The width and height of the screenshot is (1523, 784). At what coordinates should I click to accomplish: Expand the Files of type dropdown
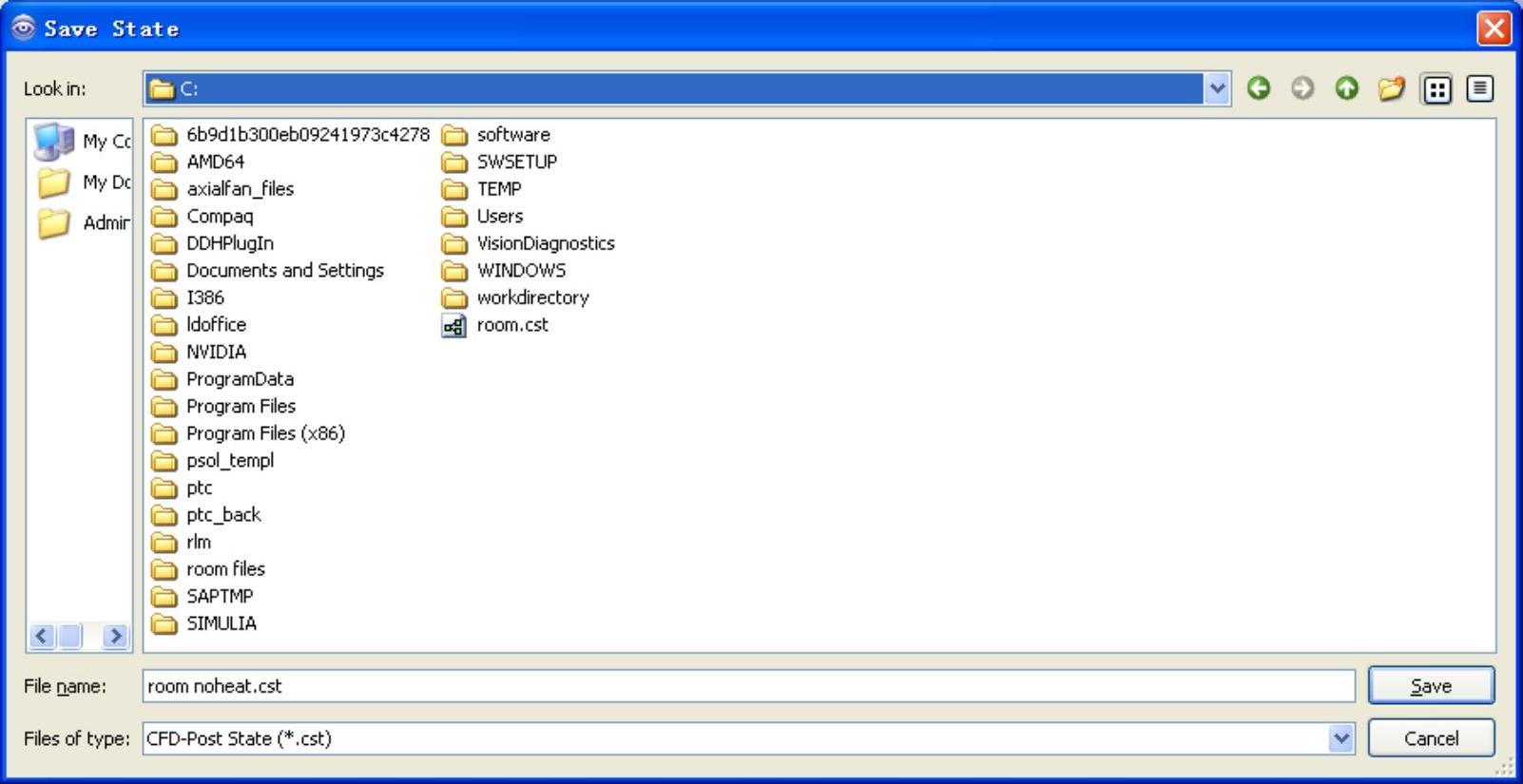click(1341, 738)
